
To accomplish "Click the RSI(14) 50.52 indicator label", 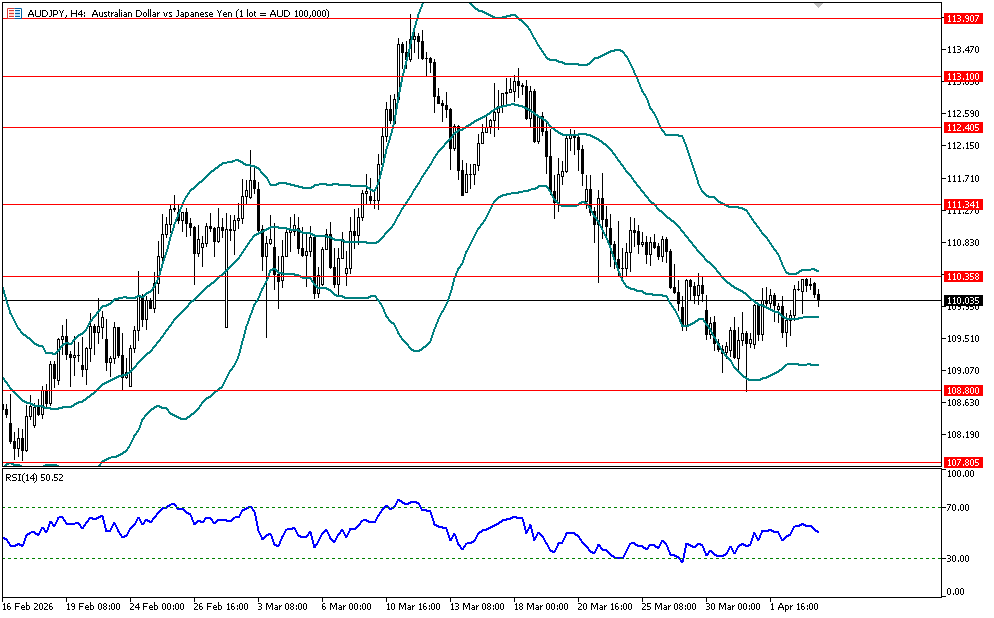I will pos(35,478).
